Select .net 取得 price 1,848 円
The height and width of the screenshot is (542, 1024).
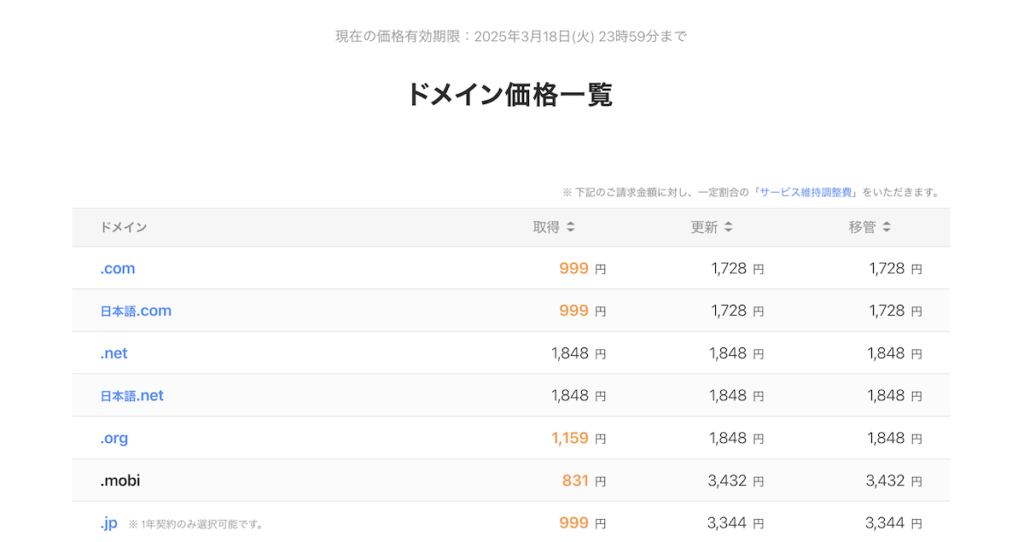[x=579, y=353]
